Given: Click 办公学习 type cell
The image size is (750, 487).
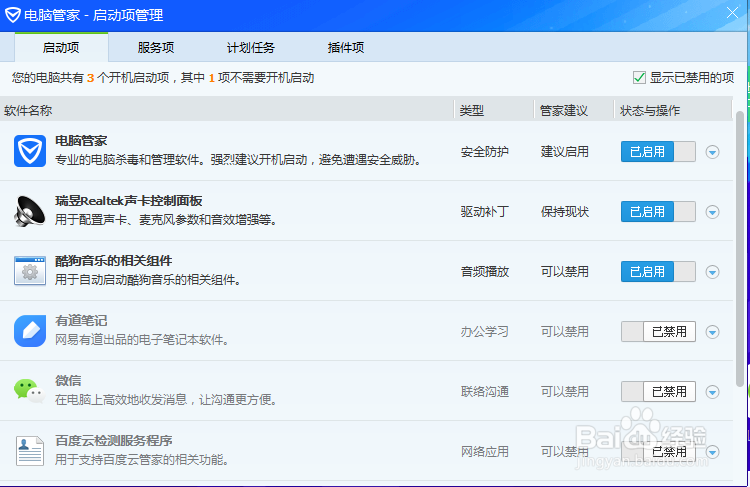Looking at the screenshot, I should [x=485, y=332].
